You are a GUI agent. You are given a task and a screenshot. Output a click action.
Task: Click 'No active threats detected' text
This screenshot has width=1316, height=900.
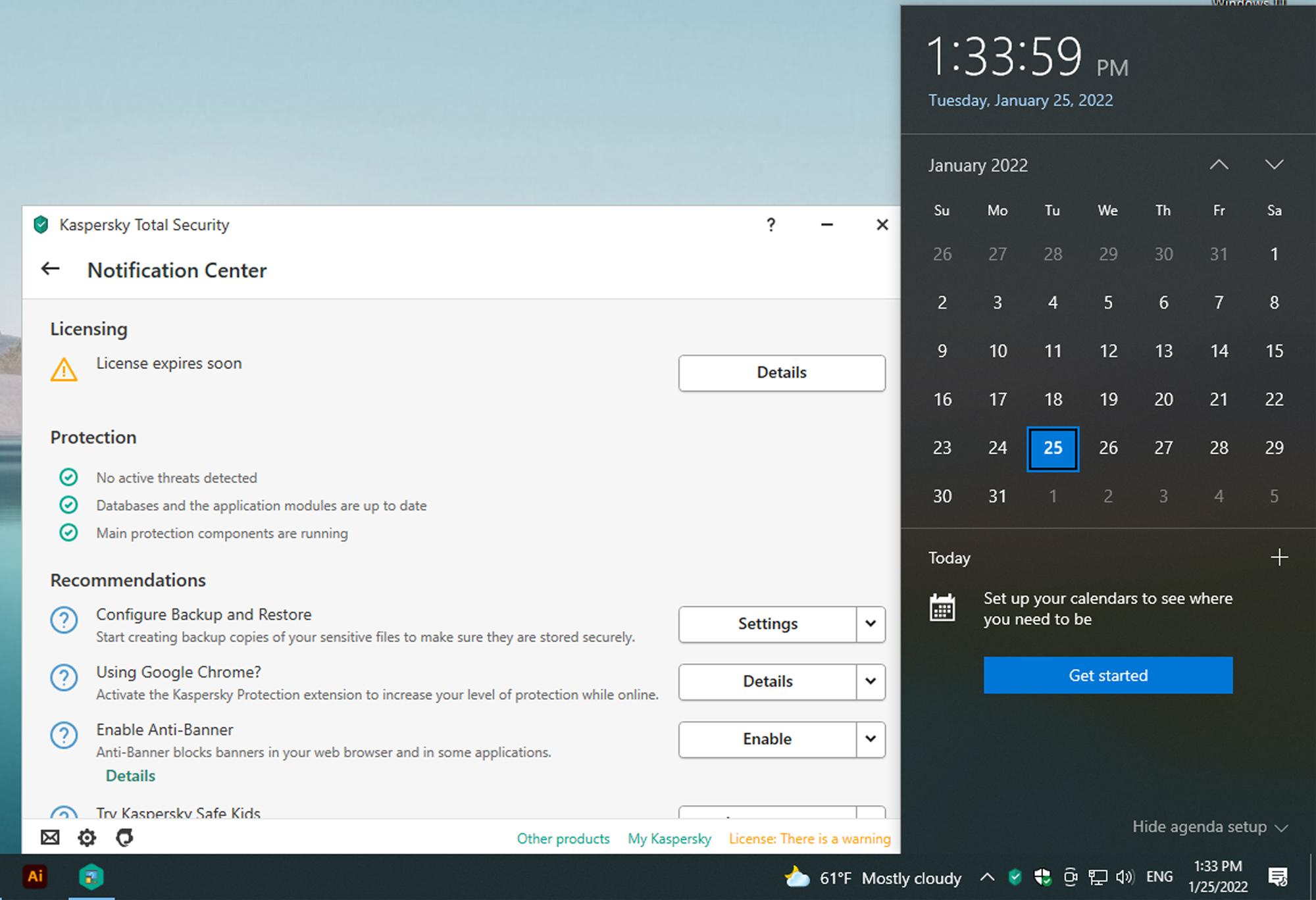[176, 478]
